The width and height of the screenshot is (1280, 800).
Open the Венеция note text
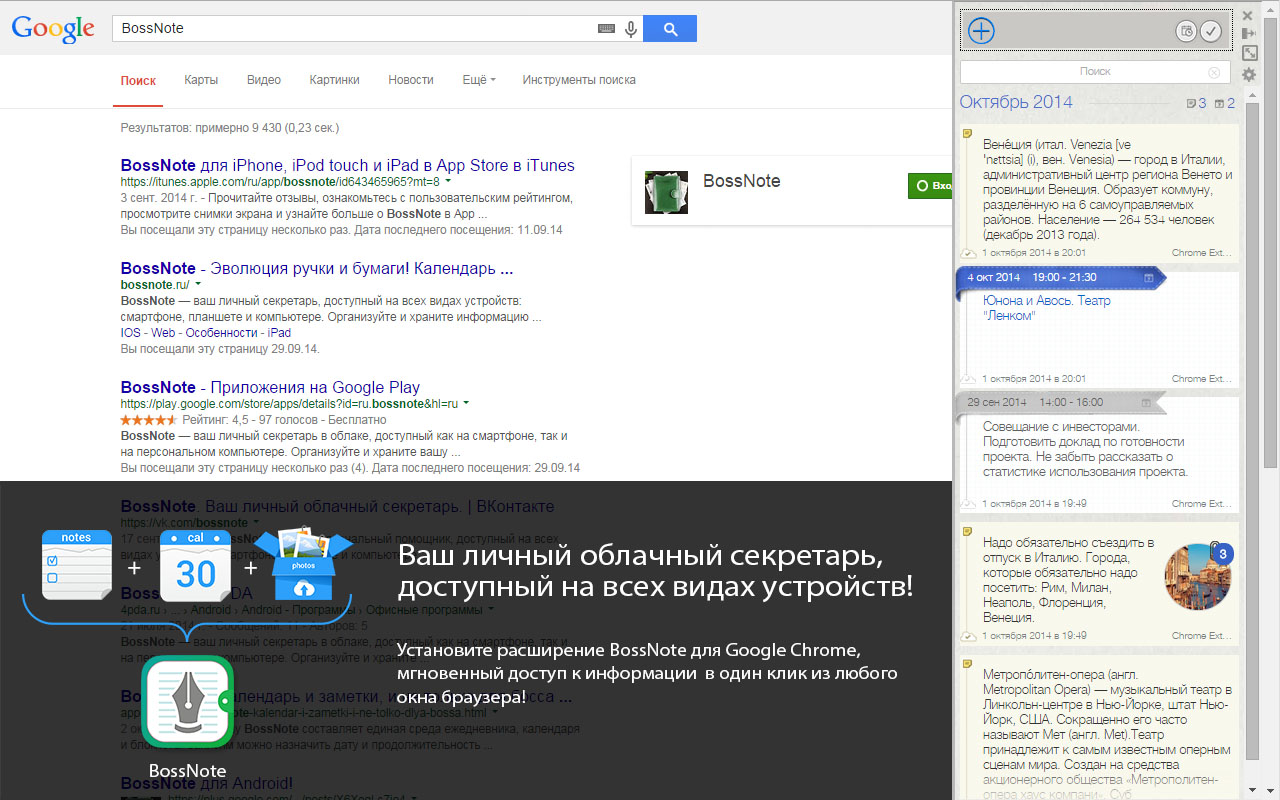click(1107, 190)
